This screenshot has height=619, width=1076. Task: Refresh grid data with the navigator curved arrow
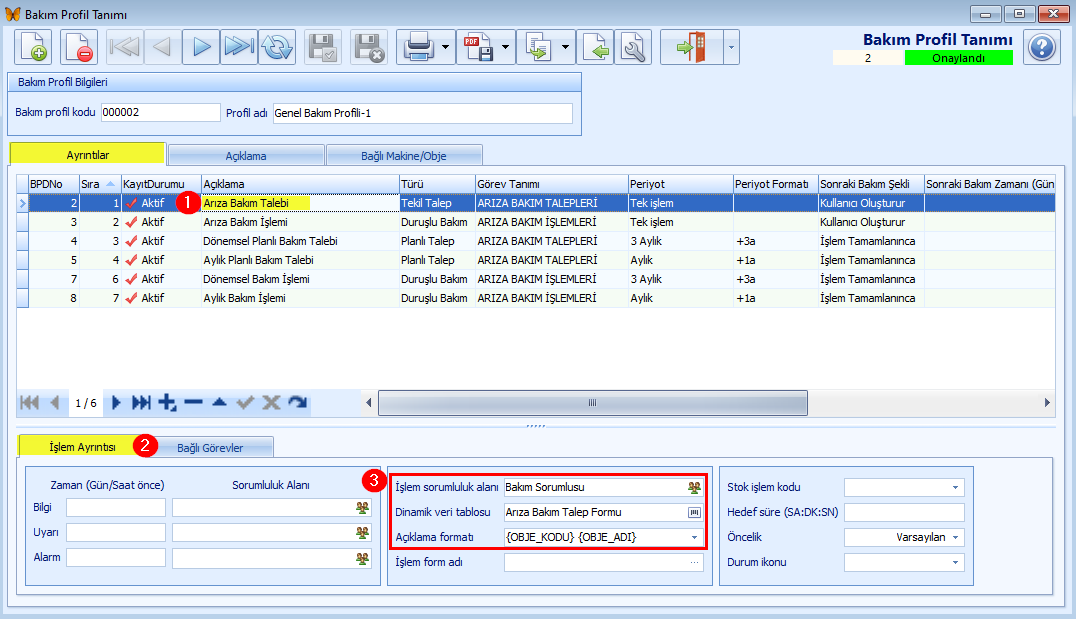tap(298, 403)
